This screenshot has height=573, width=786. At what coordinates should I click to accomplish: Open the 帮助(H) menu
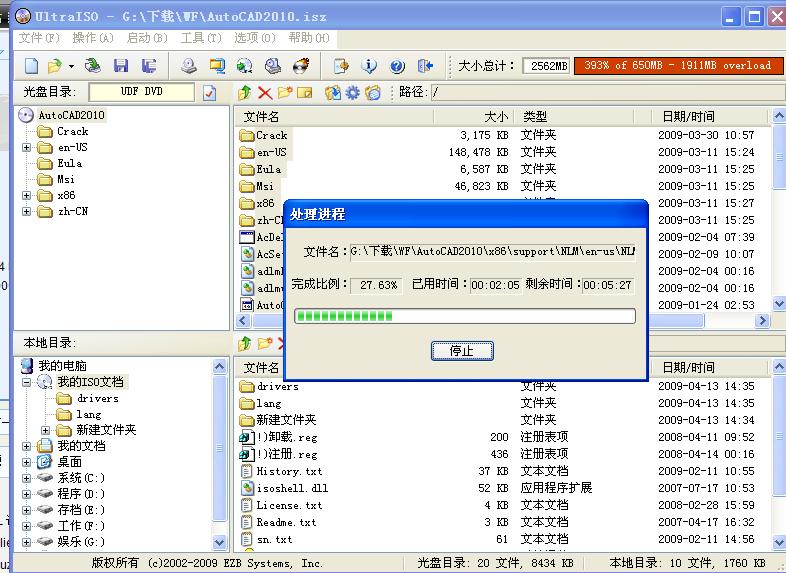coord(309,38)
